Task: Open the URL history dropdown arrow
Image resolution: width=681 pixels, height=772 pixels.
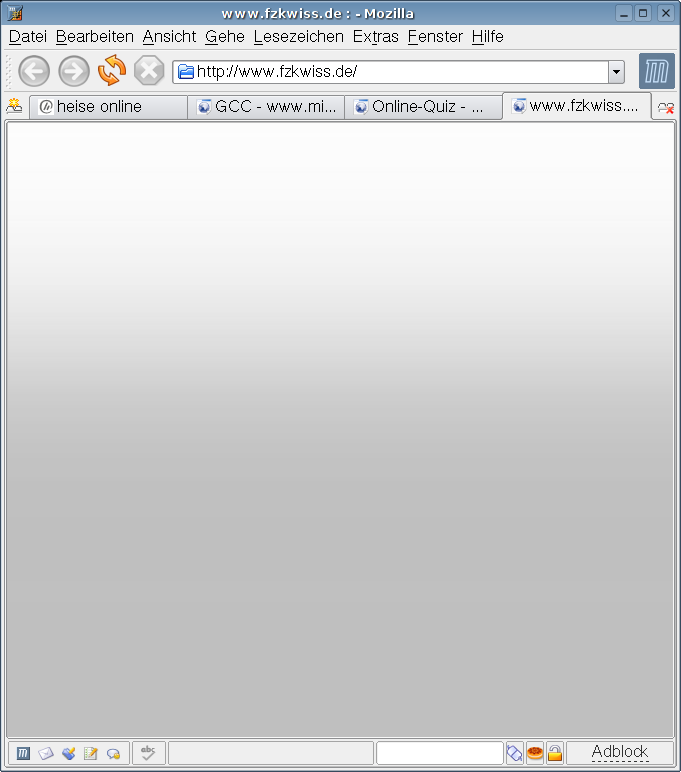Action: point(616,72)
